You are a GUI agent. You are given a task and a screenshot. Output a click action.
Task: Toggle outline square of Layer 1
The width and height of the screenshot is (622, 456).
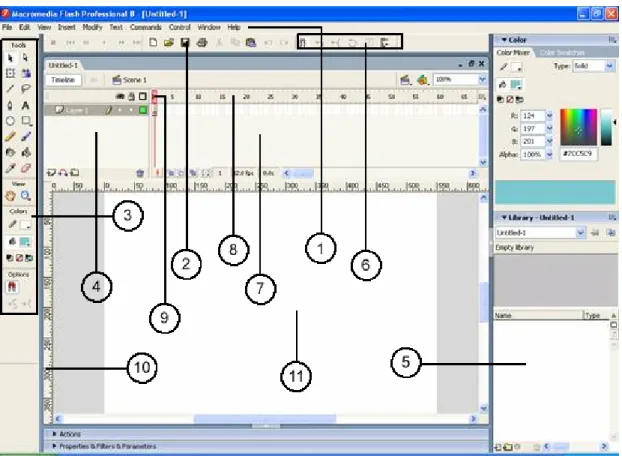click(x=143, y=110)
